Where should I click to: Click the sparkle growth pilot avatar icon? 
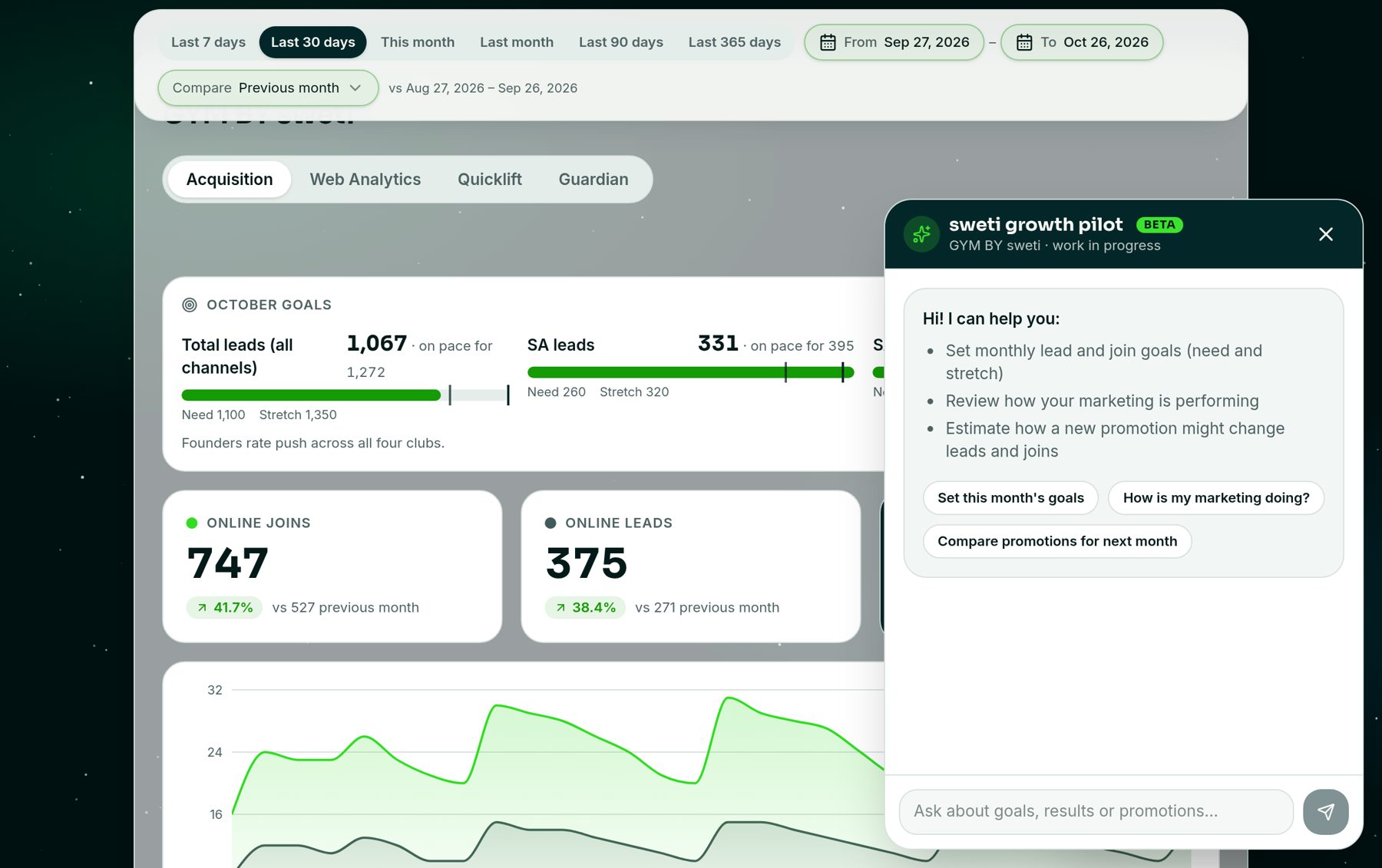pos(921,234)
